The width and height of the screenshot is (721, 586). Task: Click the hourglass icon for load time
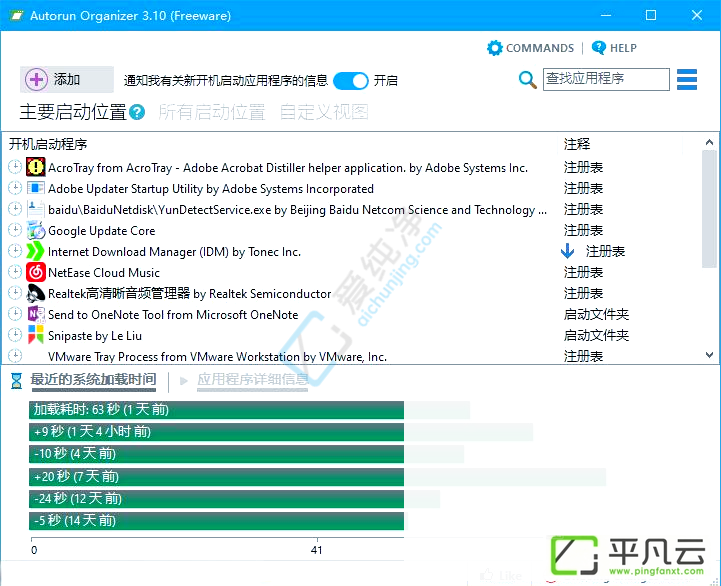pos(16,381)
